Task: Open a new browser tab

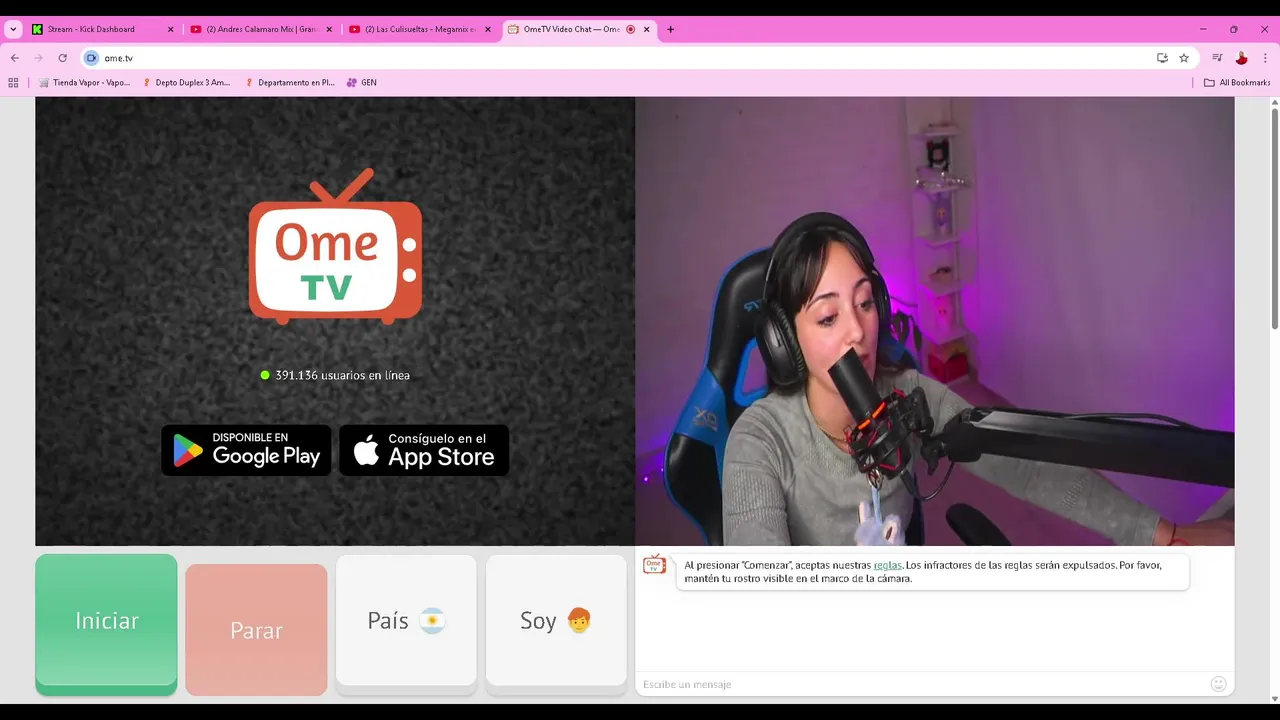Action: pos(670,29)
